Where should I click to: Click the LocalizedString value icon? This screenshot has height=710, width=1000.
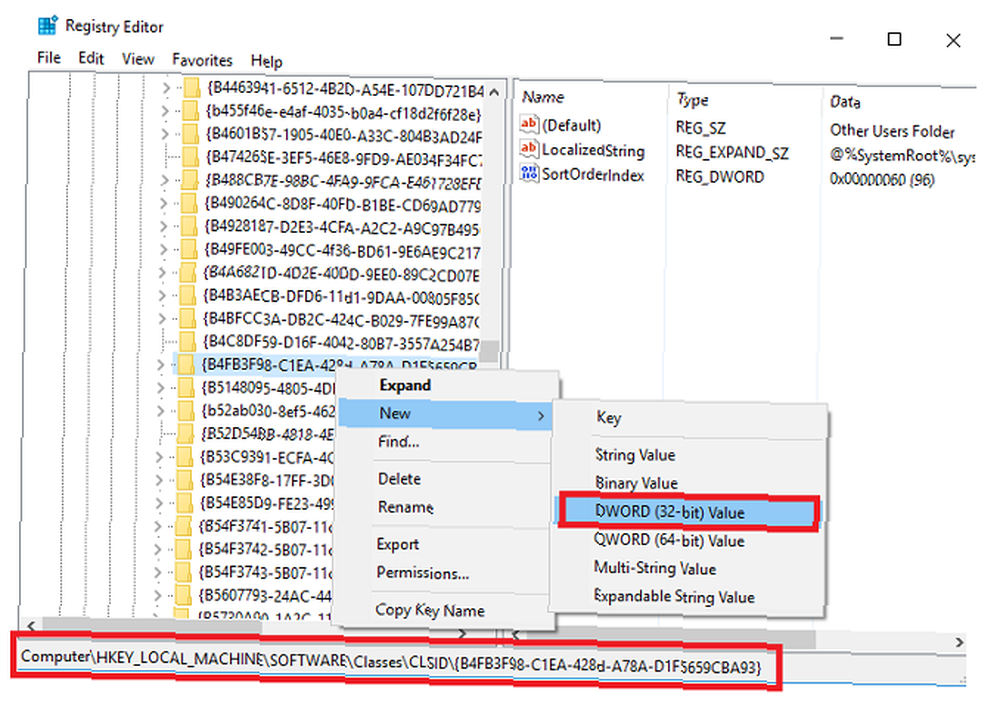[x=529, y=149]
